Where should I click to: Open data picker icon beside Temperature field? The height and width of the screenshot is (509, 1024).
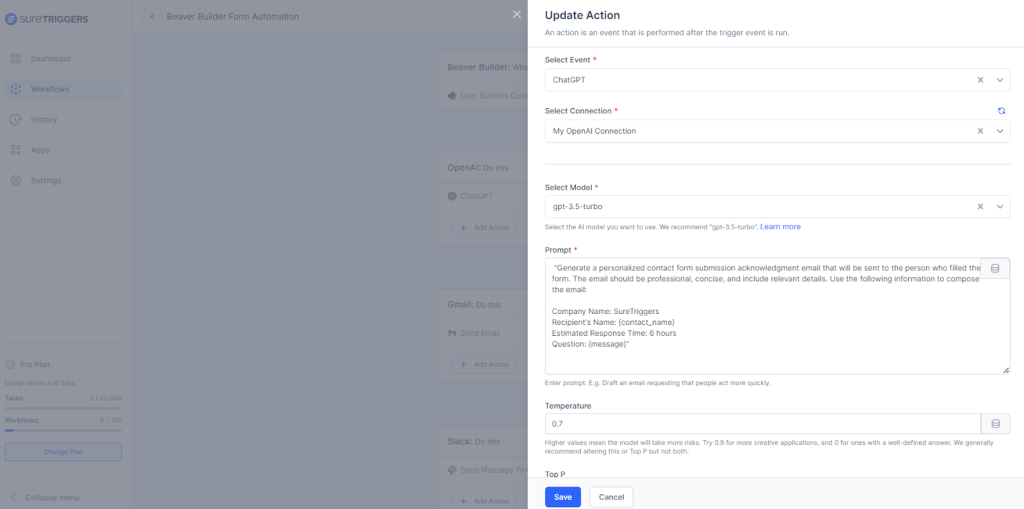click(995, 424)
